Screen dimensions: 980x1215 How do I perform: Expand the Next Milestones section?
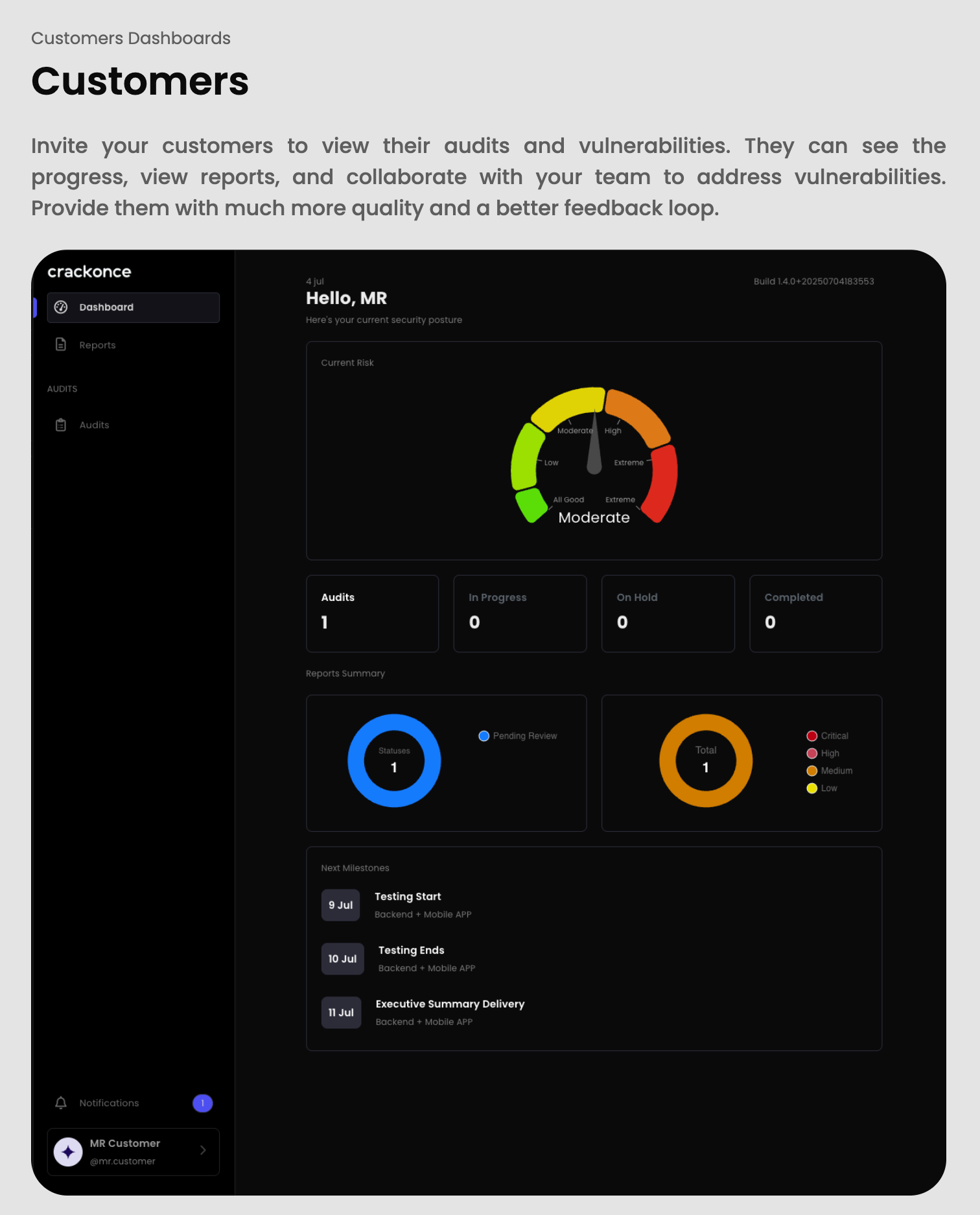355,867
